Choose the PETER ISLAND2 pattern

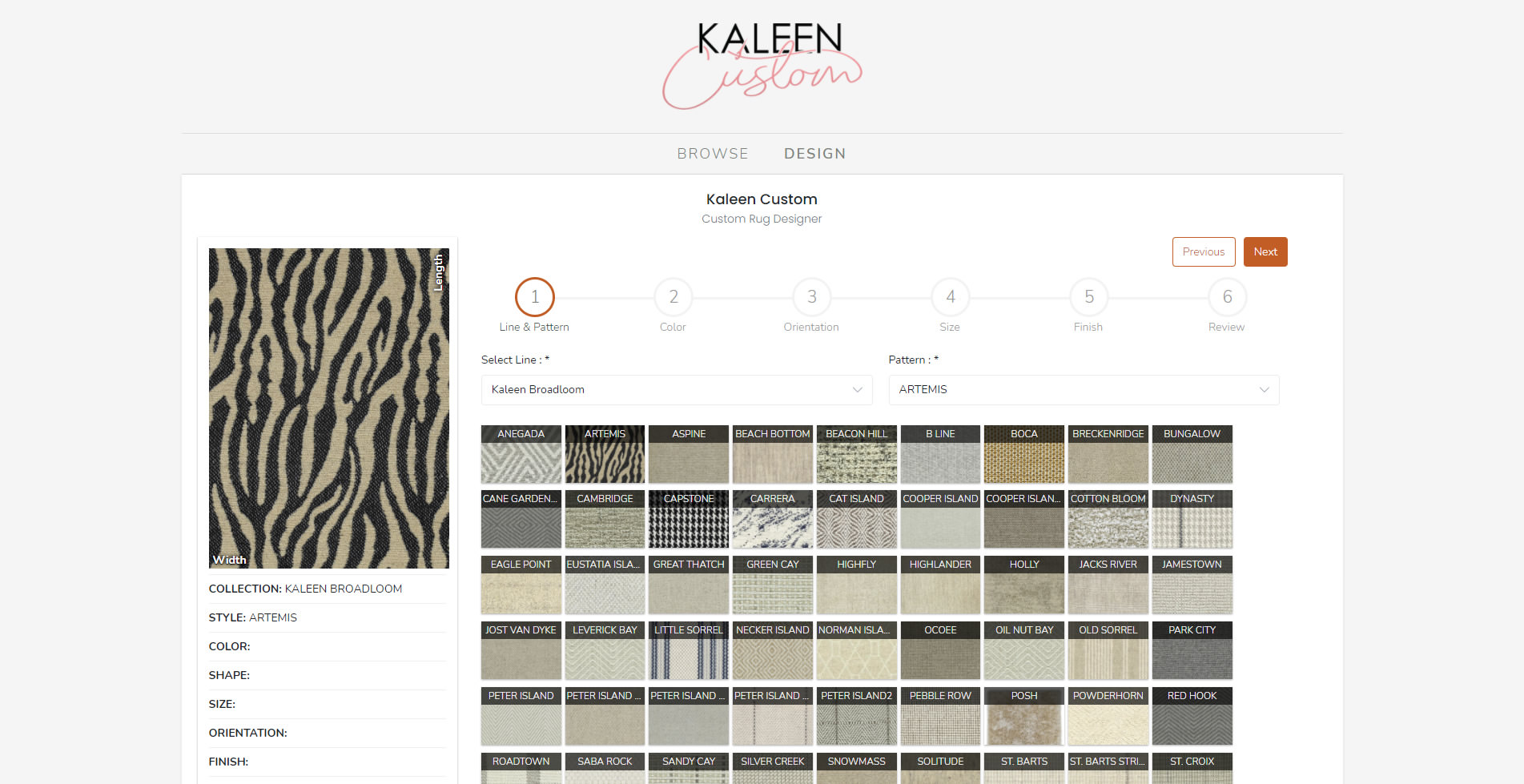pos(857,716)
